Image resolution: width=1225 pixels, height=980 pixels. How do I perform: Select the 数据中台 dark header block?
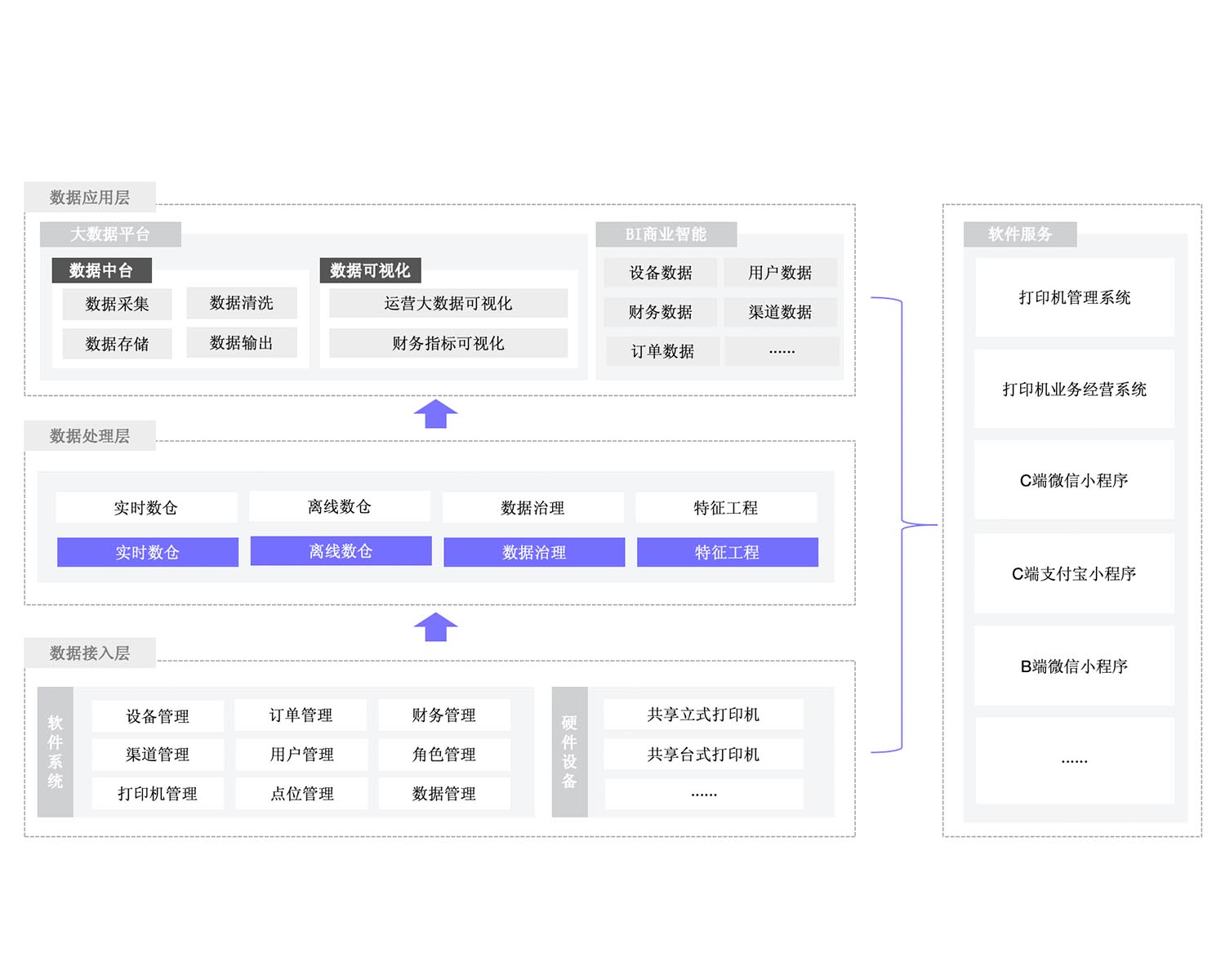(101, 270)
